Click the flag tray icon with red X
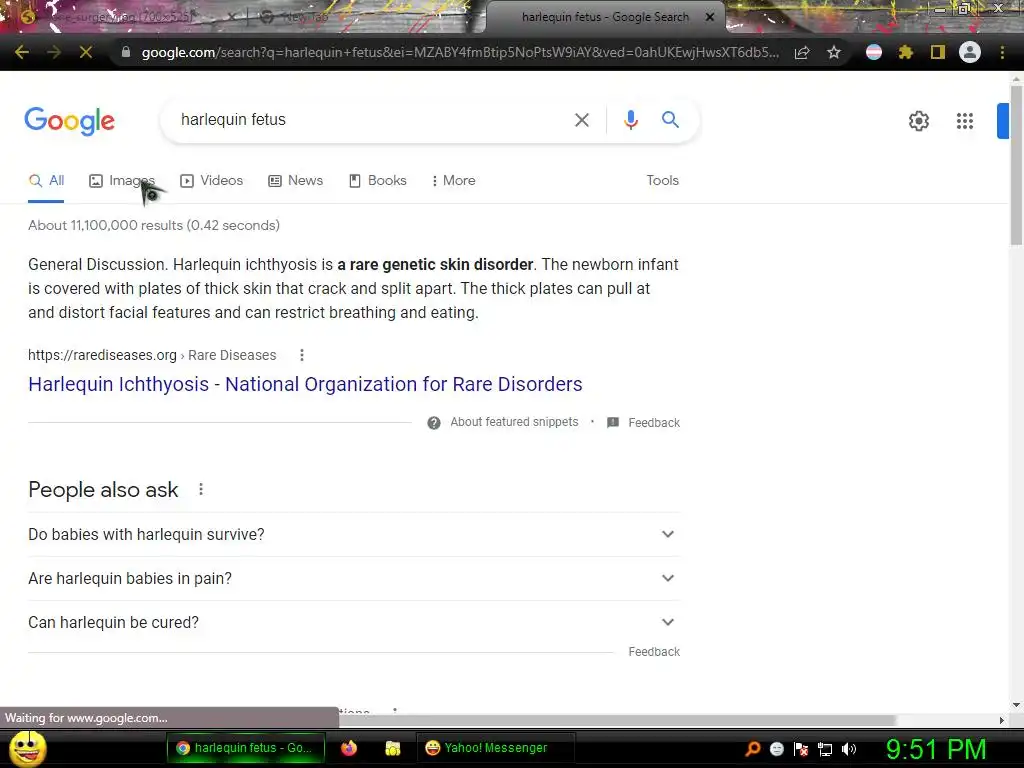Screen dimensions: 1024x768 (801, 749)
